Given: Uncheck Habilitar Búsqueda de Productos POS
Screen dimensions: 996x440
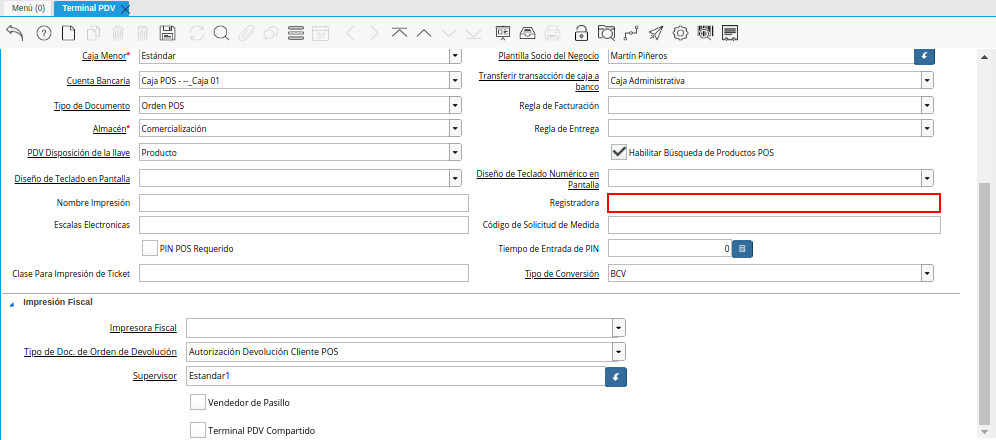Looking at the screenshot, I should (x=619, y=152).
